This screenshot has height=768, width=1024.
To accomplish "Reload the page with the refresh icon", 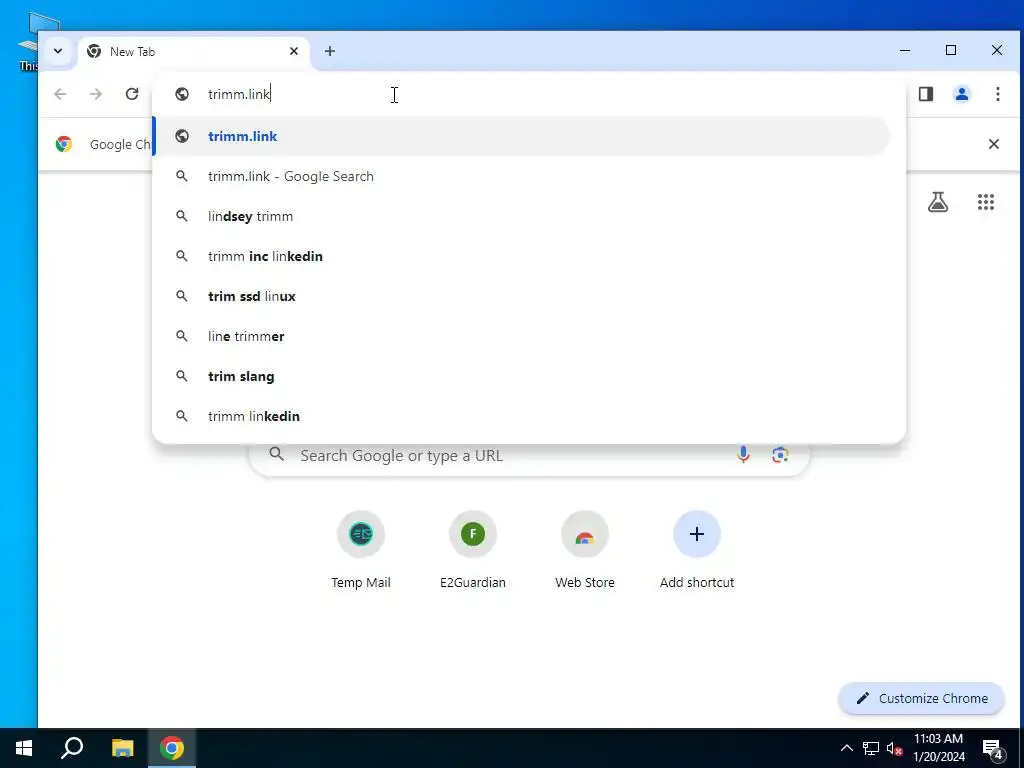I will (x=132, y=94).
